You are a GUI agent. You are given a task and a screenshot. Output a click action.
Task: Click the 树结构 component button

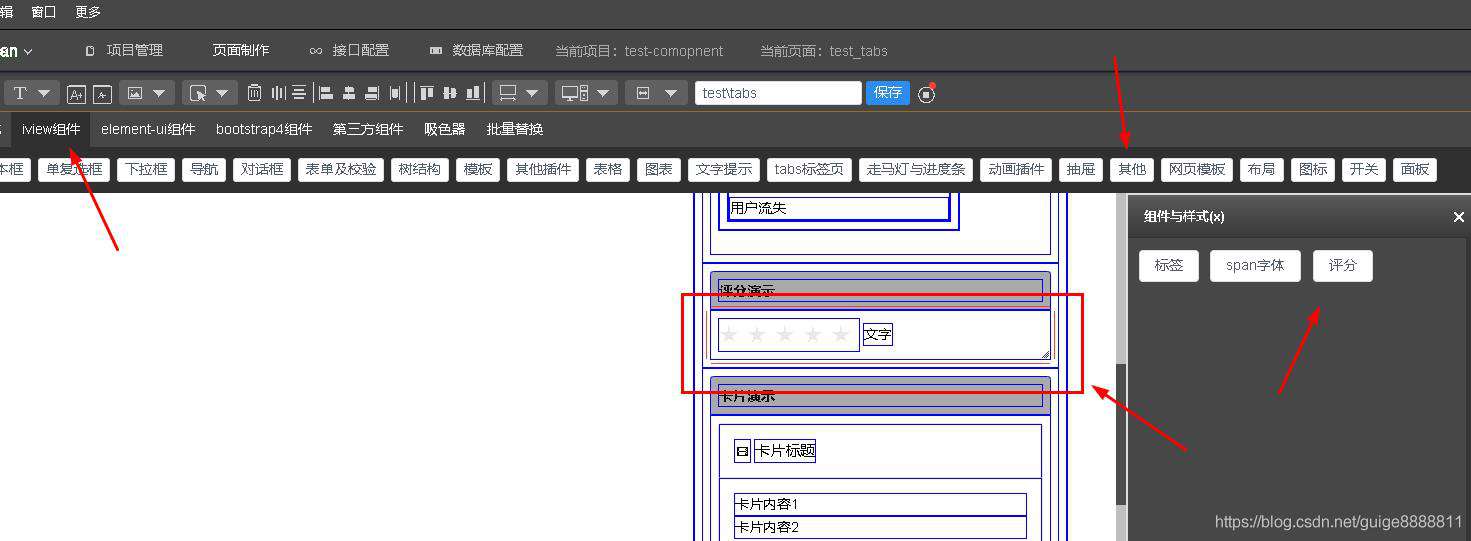tap(420, 169)
